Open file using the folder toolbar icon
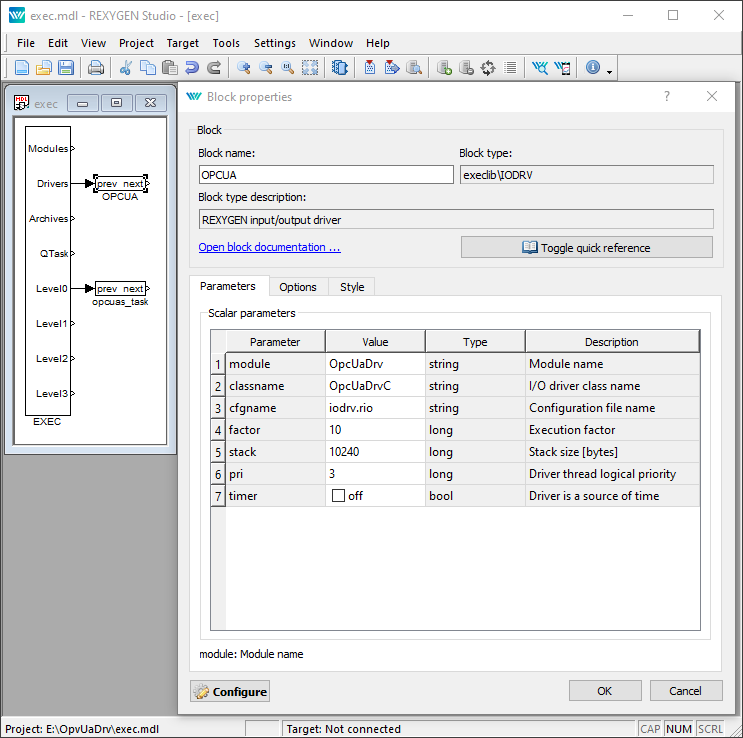 (x=44, y=68)
